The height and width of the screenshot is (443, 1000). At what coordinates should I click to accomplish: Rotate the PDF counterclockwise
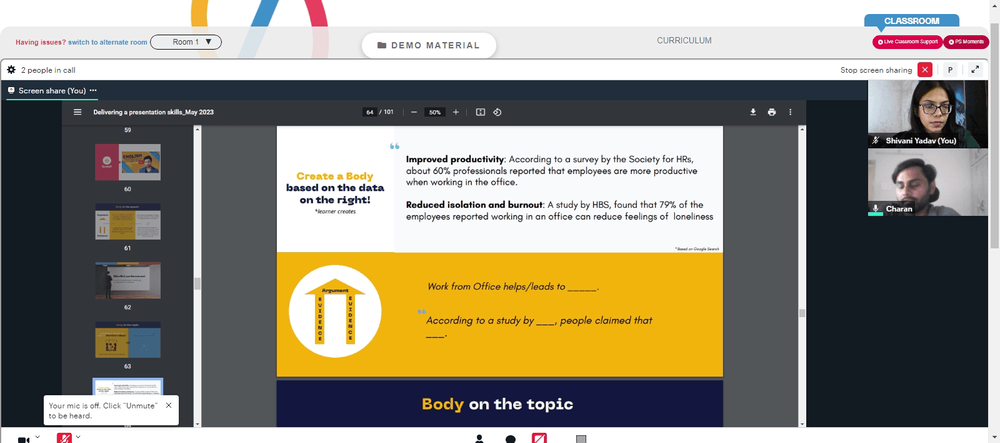[x=497, y=112]
